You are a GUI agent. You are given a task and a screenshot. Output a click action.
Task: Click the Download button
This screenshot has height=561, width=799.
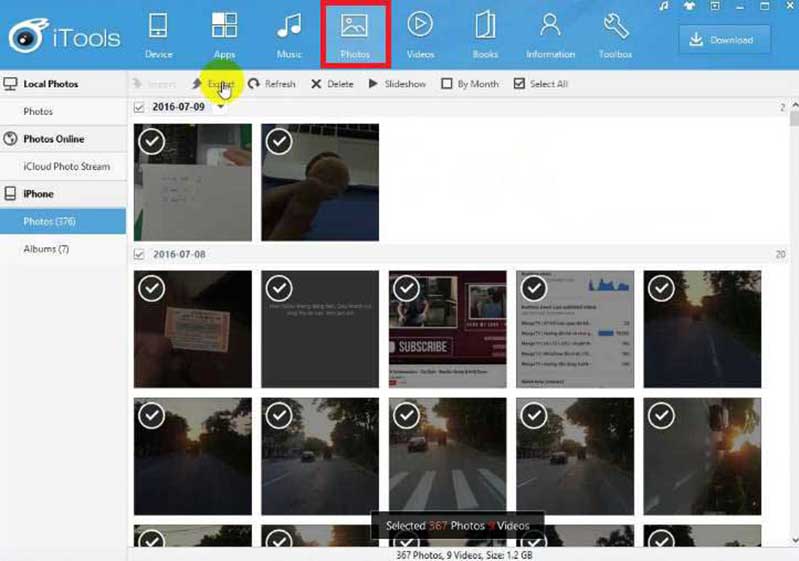(724, 40)
